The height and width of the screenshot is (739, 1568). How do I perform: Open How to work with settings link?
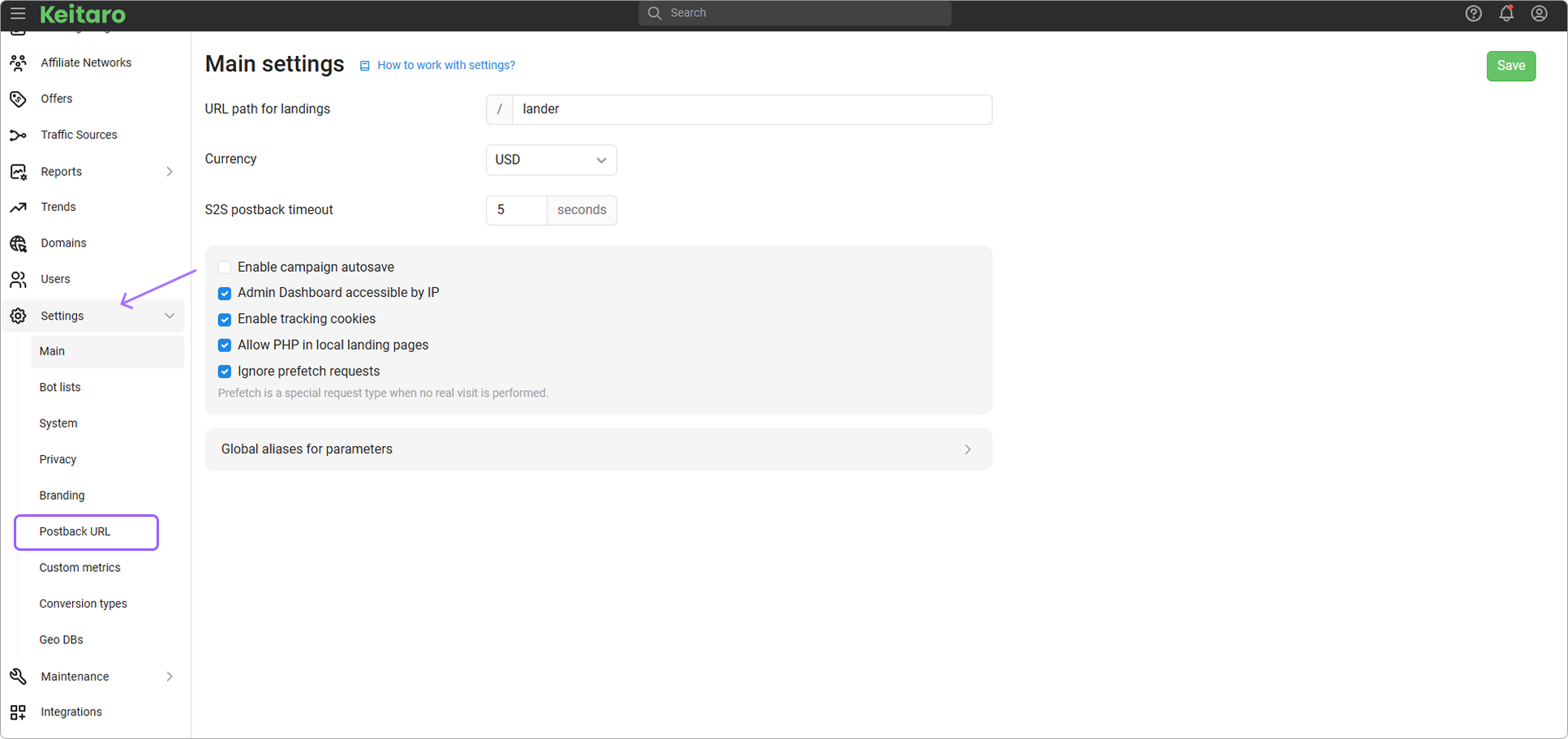click(445, 66)
